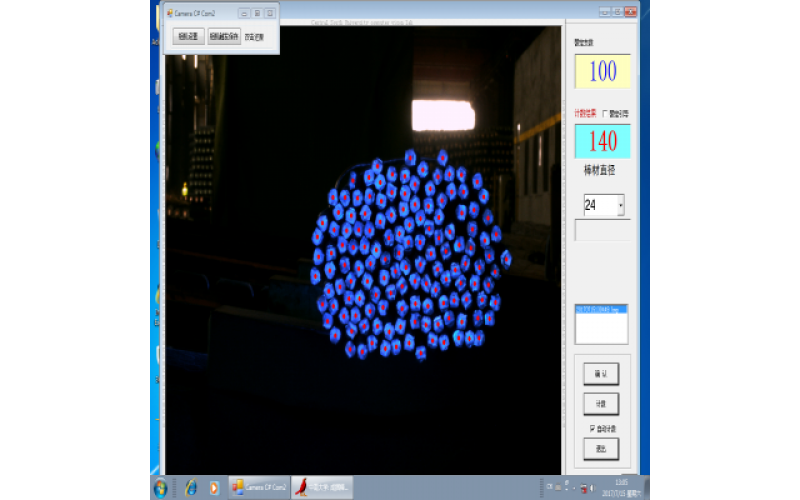Close the main window with the red X
This screenshot has height=500, width=800.
[631, 12]
